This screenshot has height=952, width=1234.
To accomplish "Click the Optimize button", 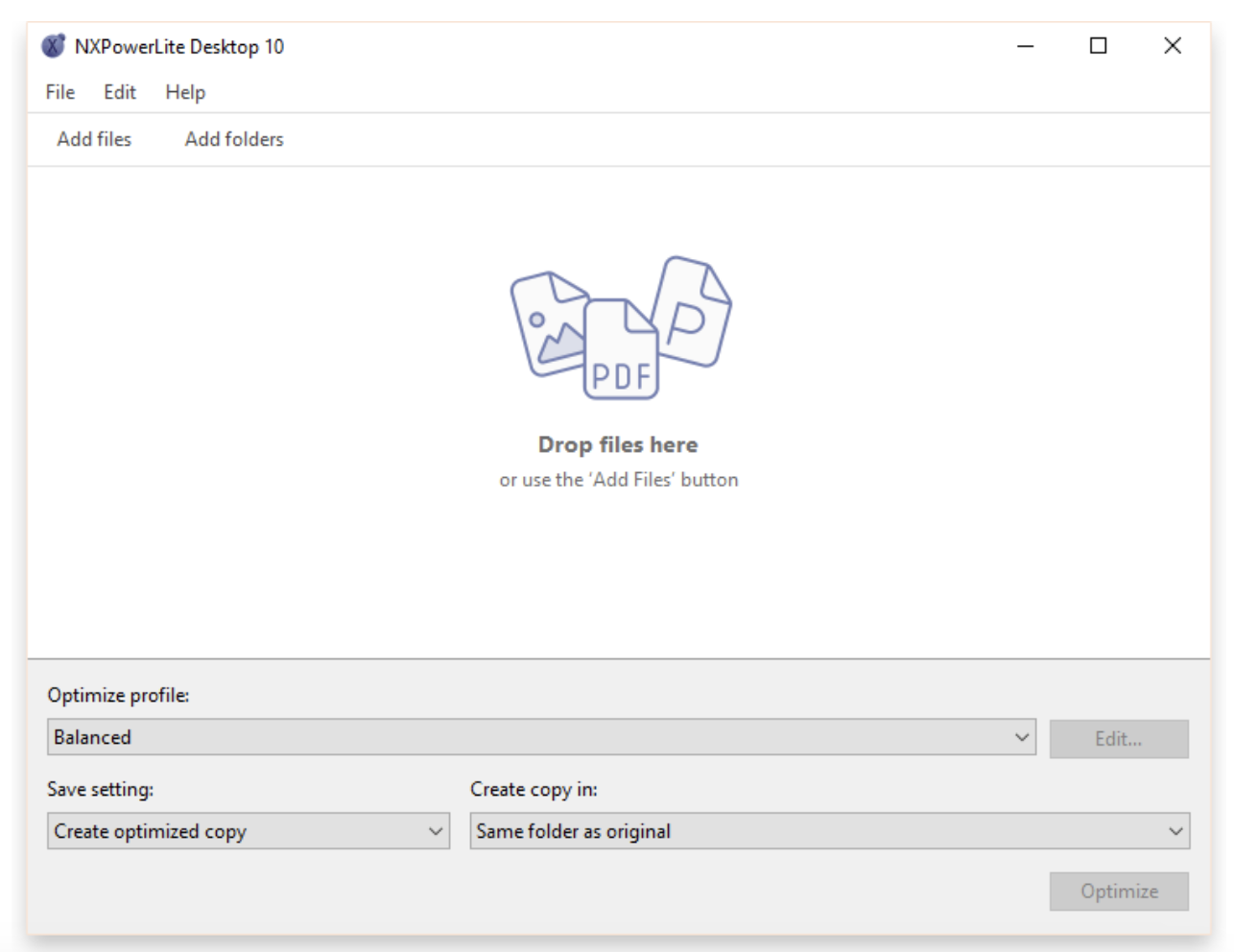I will 1119,892.
